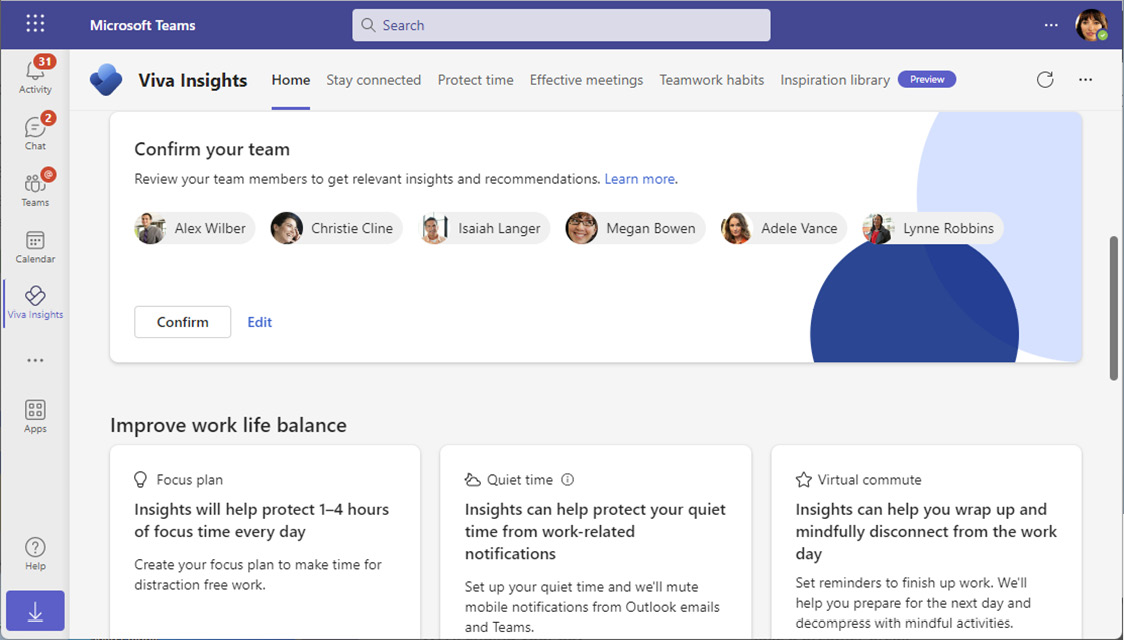Select Viva Insights in the sidebar
Image resolution: width=1124 pixels, height=640 pixels.
35,302
